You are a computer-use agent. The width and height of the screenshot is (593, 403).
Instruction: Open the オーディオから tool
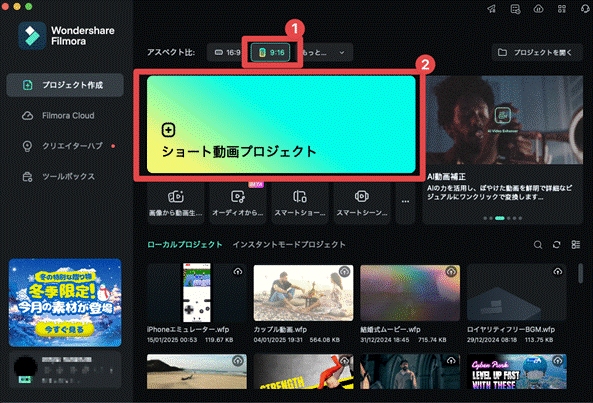pyautogui.click(x=238, y=204)
